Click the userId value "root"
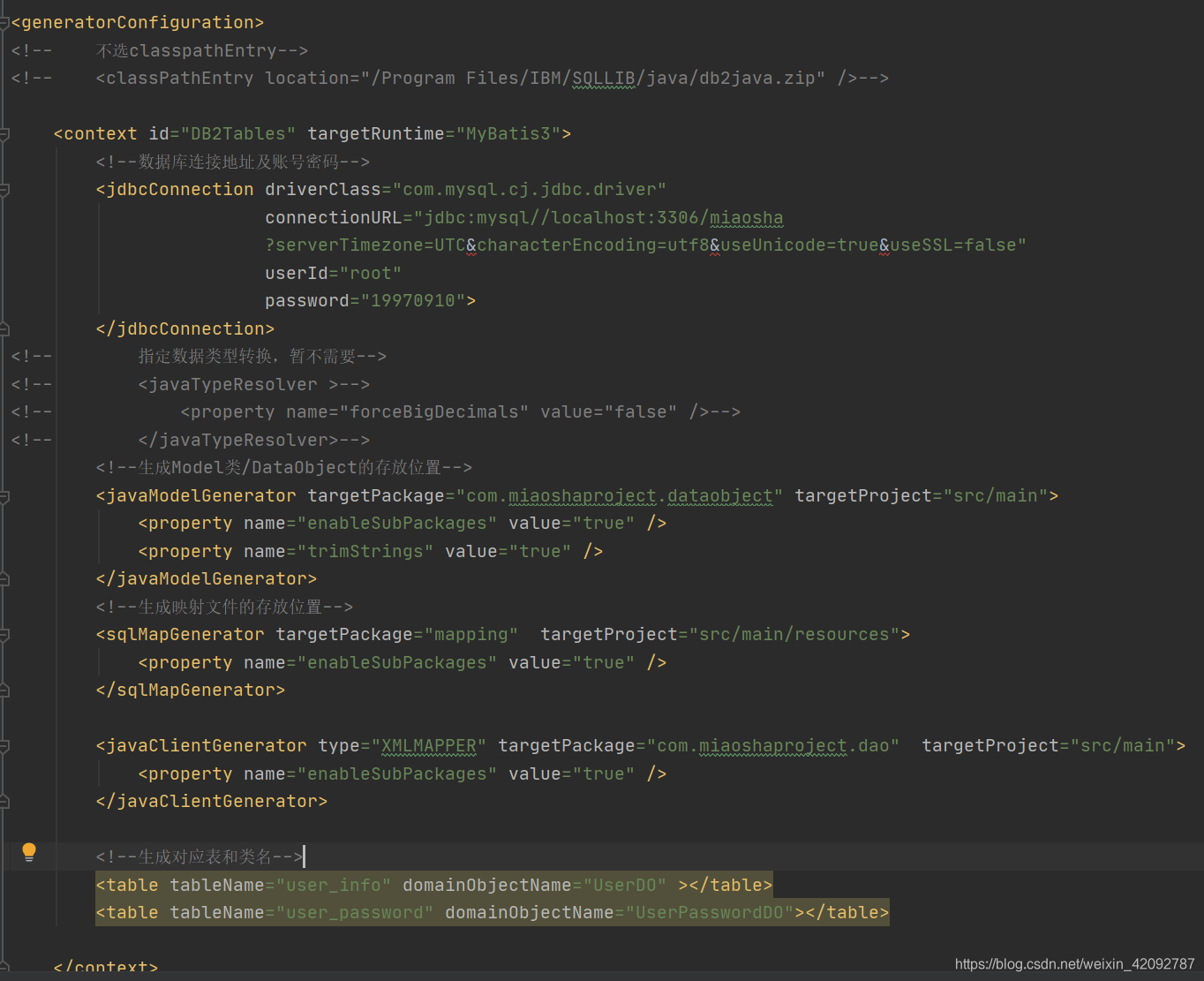The width and height of the screenshot is (1204, 981). pyautogui.click(x=371, y=274)
